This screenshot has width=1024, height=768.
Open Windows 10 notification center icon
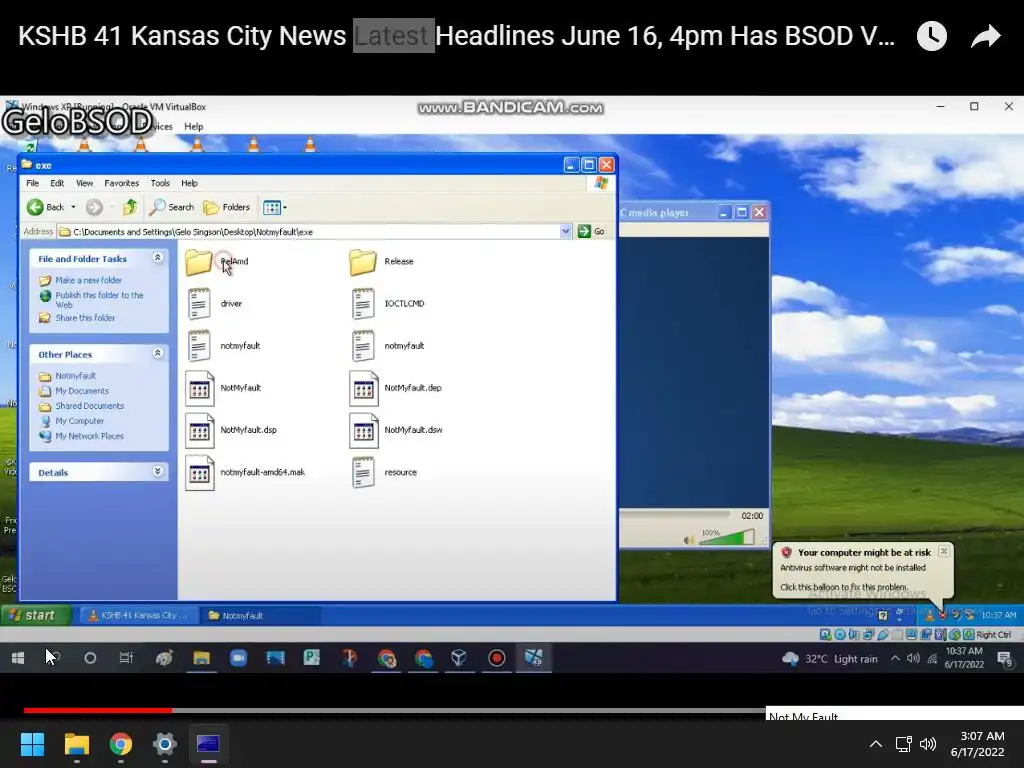click(1004, 659)
